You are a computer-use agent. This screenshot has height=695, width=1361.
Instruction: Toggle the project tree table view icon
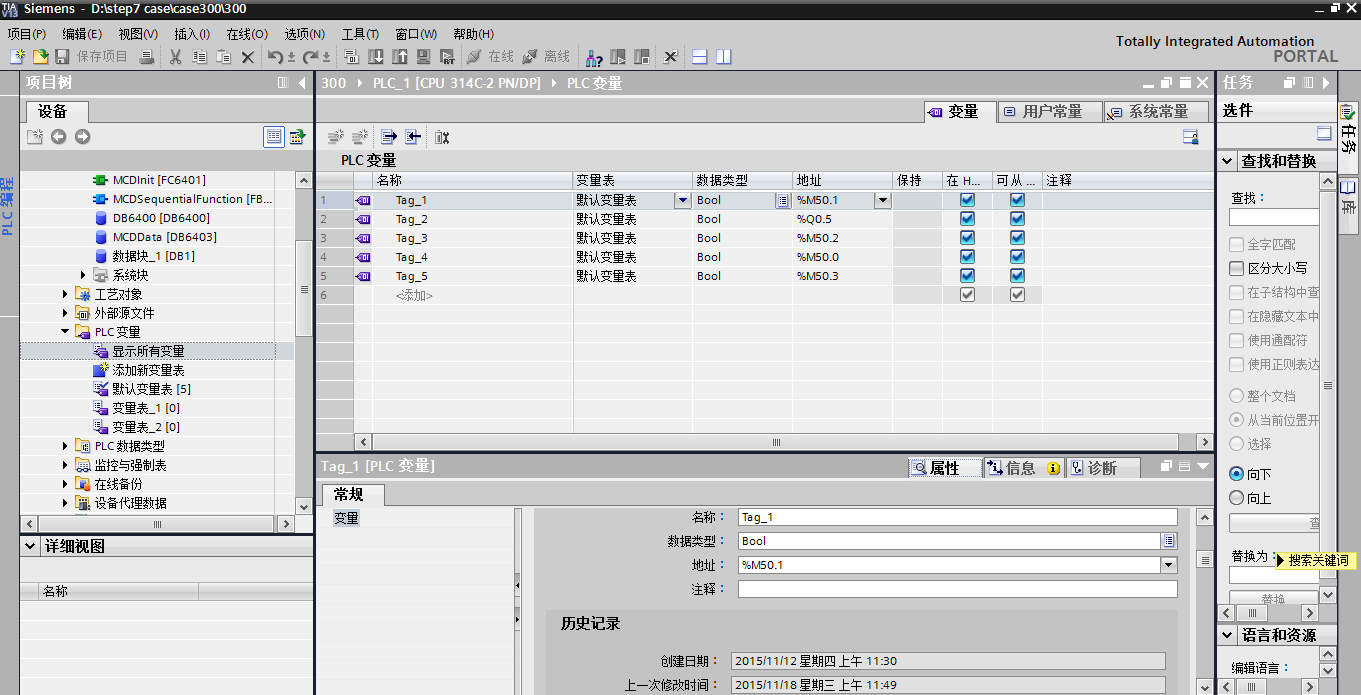click(274, 137)
